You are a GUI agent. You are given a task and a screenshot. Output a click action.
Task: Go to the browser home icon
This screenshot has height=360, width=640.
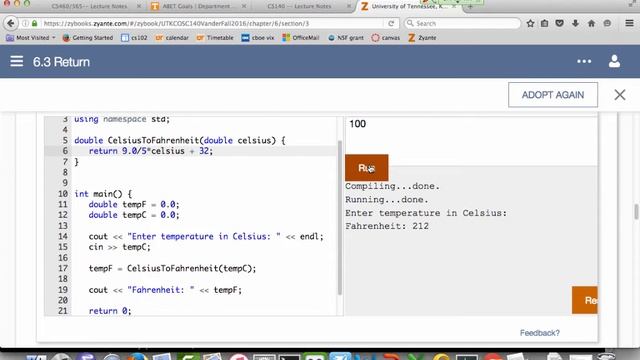click(591, 23)
